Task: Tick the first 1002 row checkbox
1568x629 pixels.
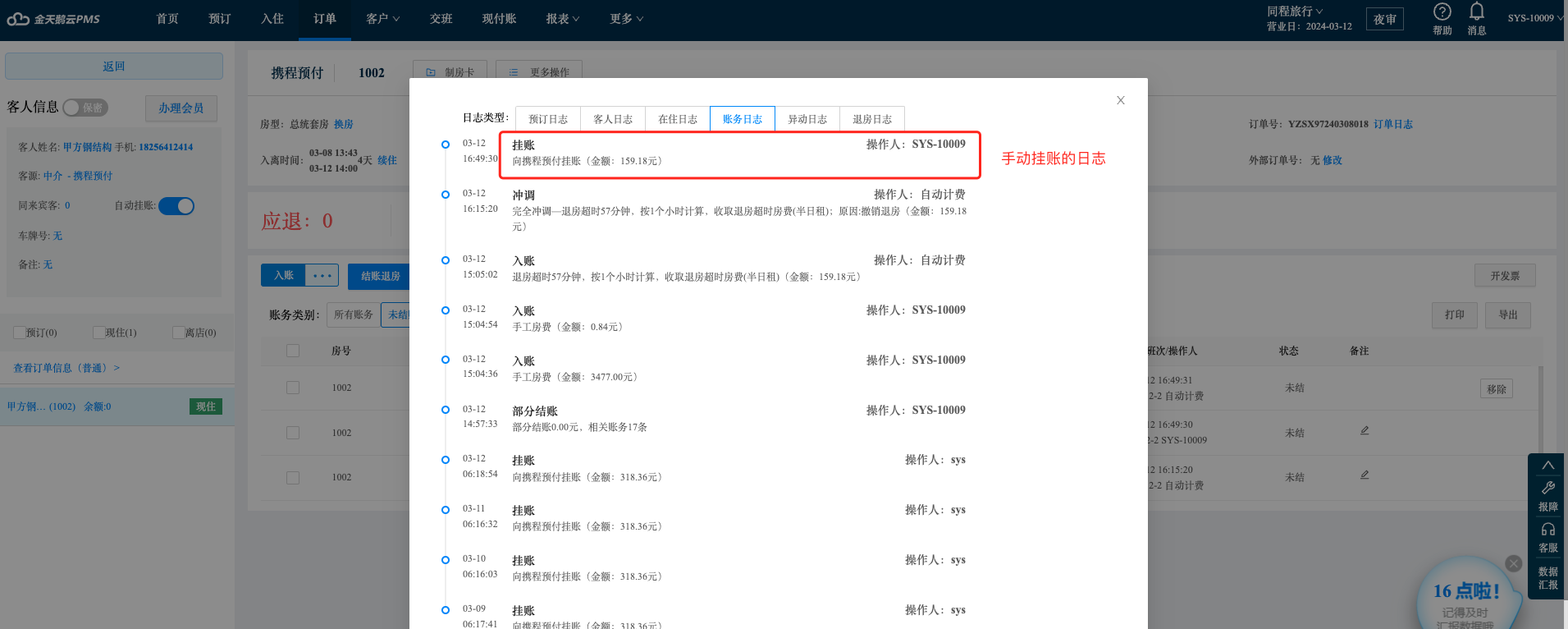Action: [293, 388]
